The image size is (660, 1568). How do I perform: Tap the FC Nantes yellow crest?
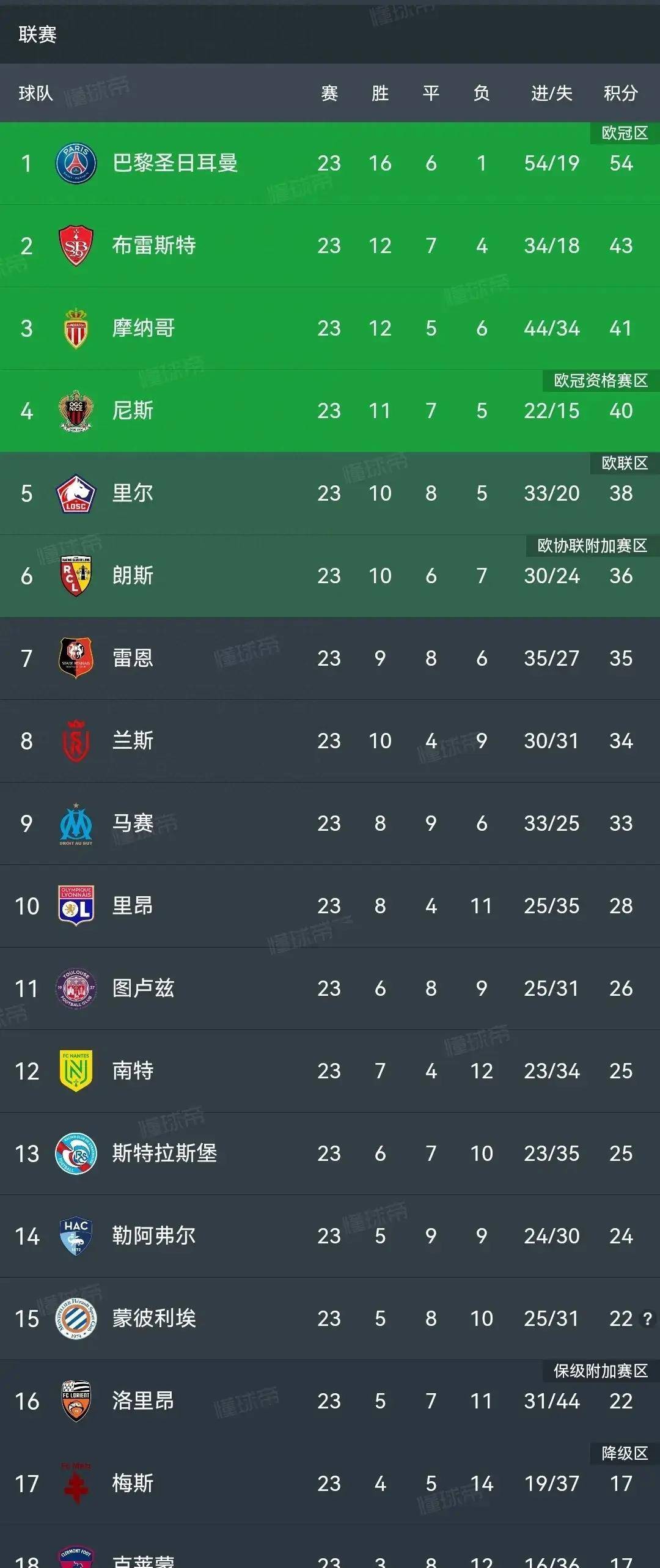click(x=76, y=1071)
